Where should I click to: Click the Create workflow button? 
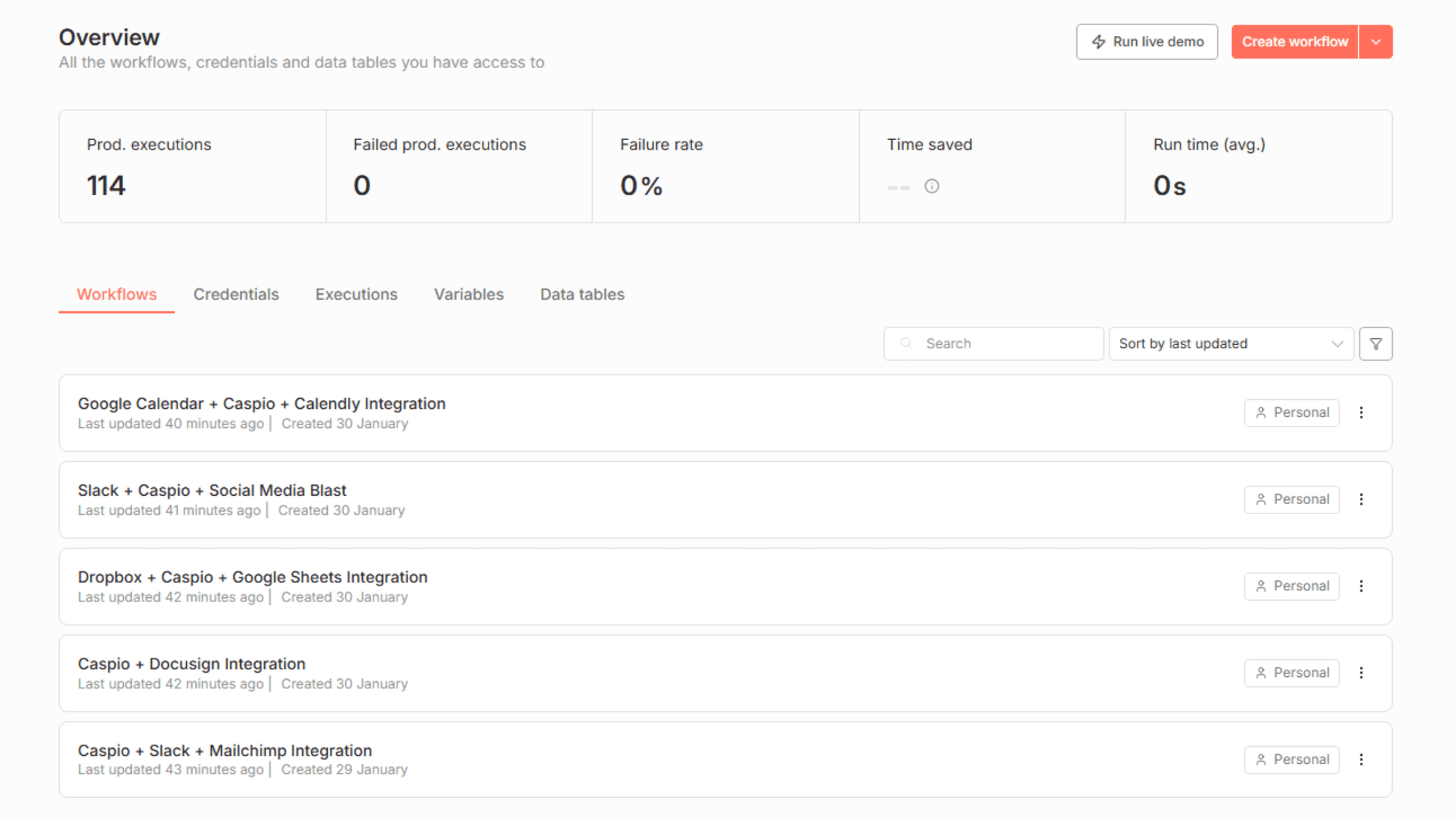(x=1294, y=41)
